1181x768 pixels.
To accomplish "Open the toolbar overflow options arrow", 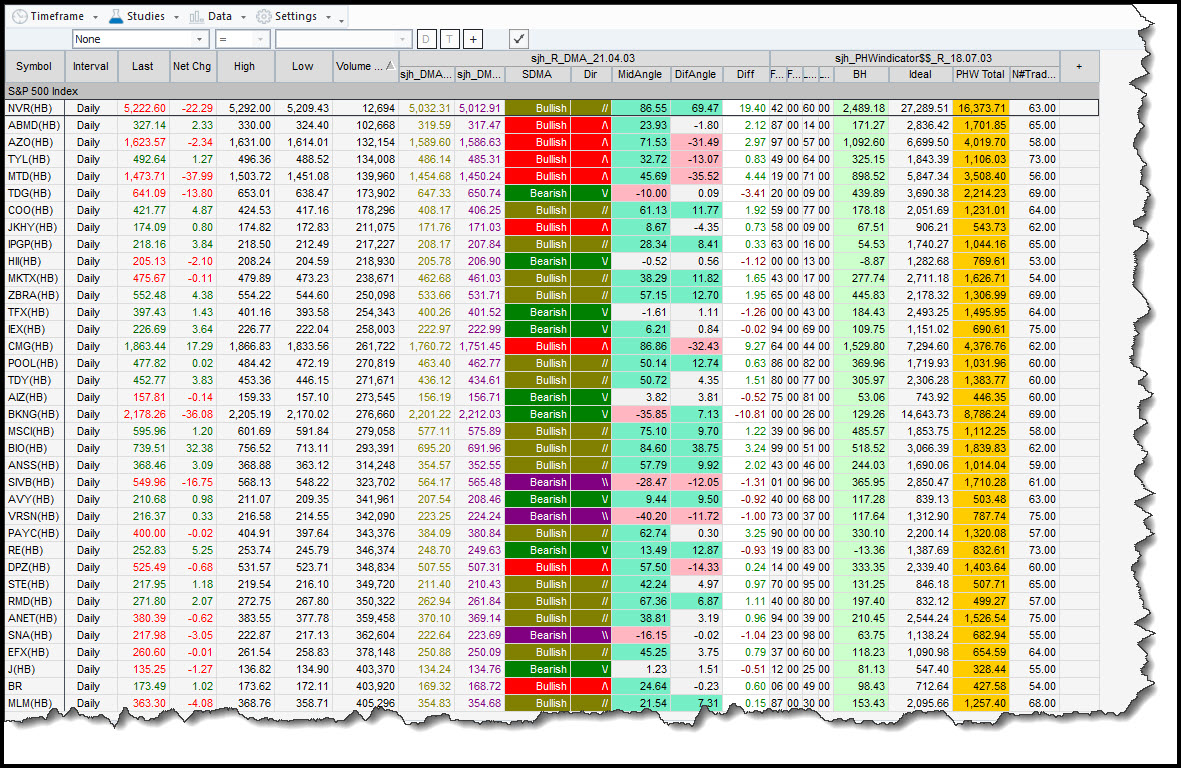I will pyautogui.click(x=342, y=20).
